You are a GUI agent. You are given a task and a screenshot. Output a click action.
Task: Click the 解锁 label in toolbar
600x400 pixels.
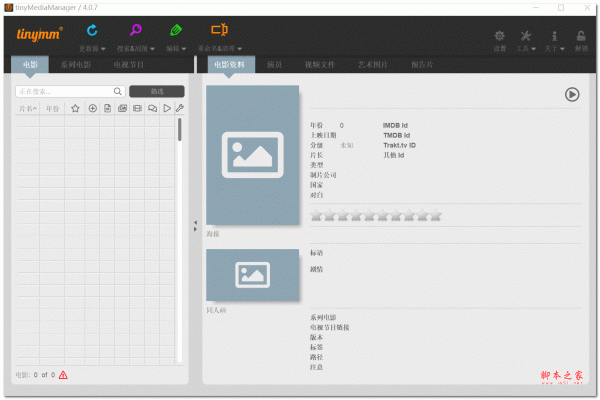point(581,49)
